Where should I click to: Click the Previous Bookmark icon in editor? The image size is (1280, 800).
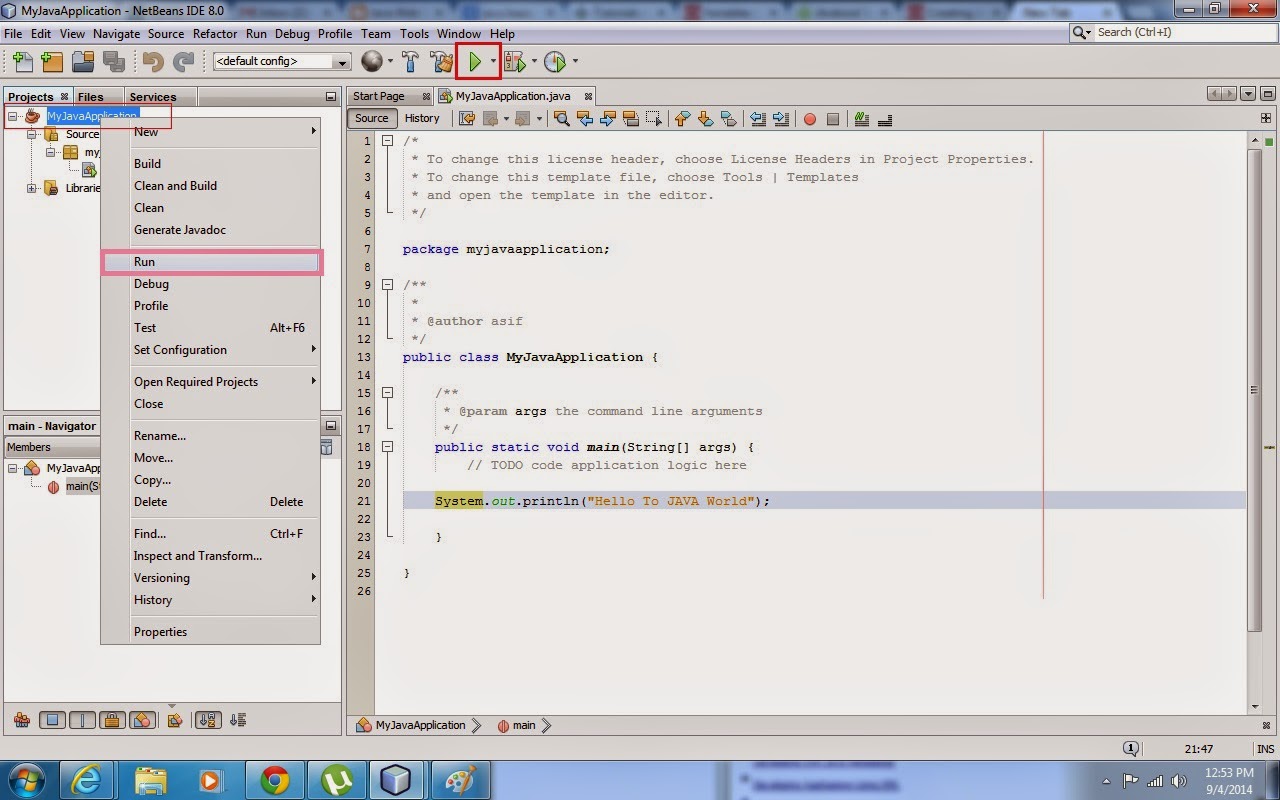682,118
